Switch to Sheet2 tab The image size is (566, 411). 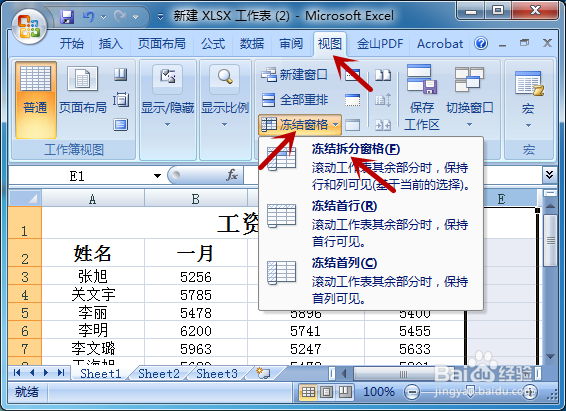159,374
